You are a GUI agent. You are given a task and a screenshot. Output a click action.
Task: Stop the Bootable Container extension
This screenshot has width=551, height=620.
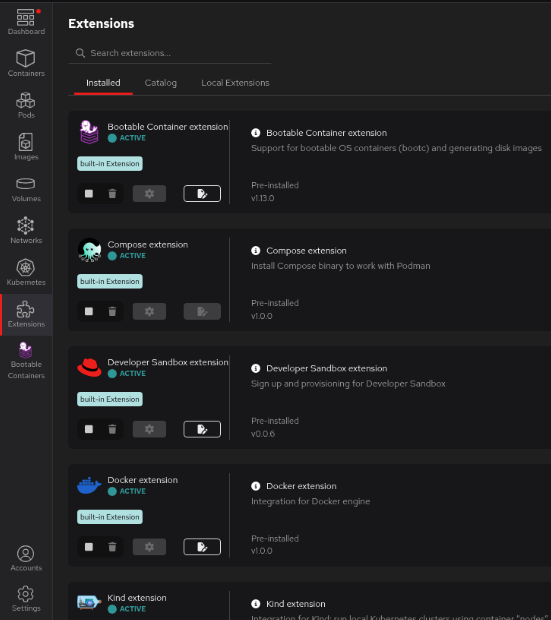(x=89, y=194)
